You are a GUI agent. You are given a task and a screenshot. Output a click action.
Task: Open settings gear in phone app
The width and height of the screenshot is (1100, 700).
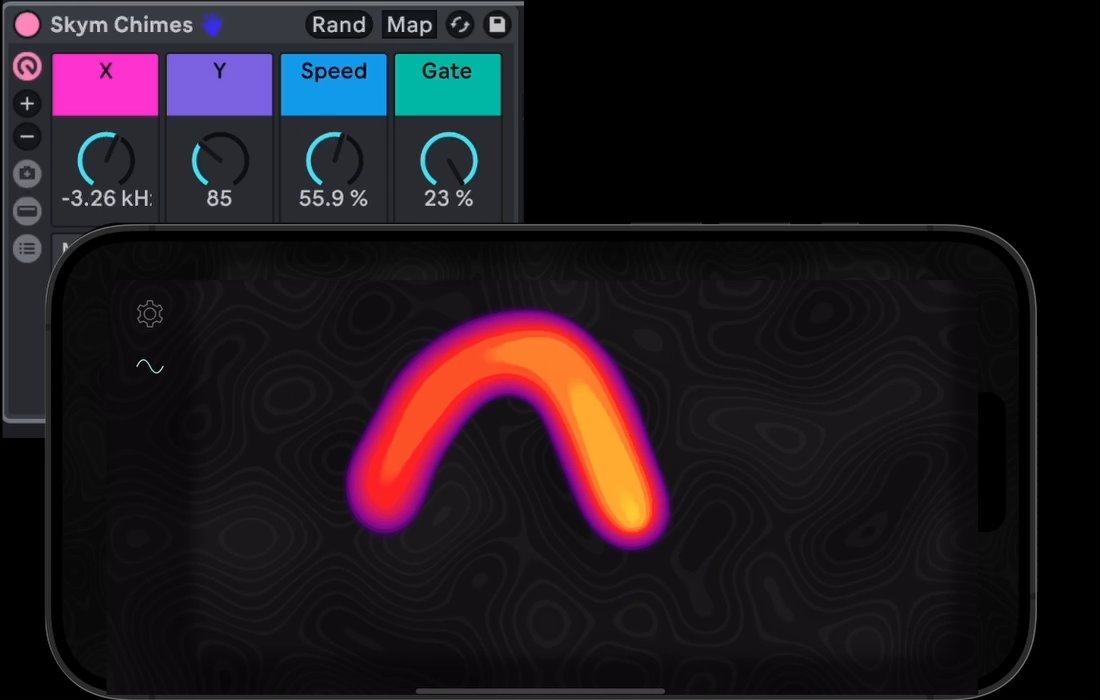(x=149, y=314)
